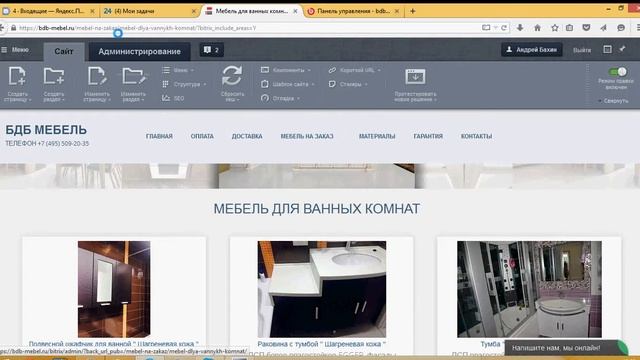Click the hanging cabinet product thumbnail
This screenshot has height=360, width=640.
point(114,289)
